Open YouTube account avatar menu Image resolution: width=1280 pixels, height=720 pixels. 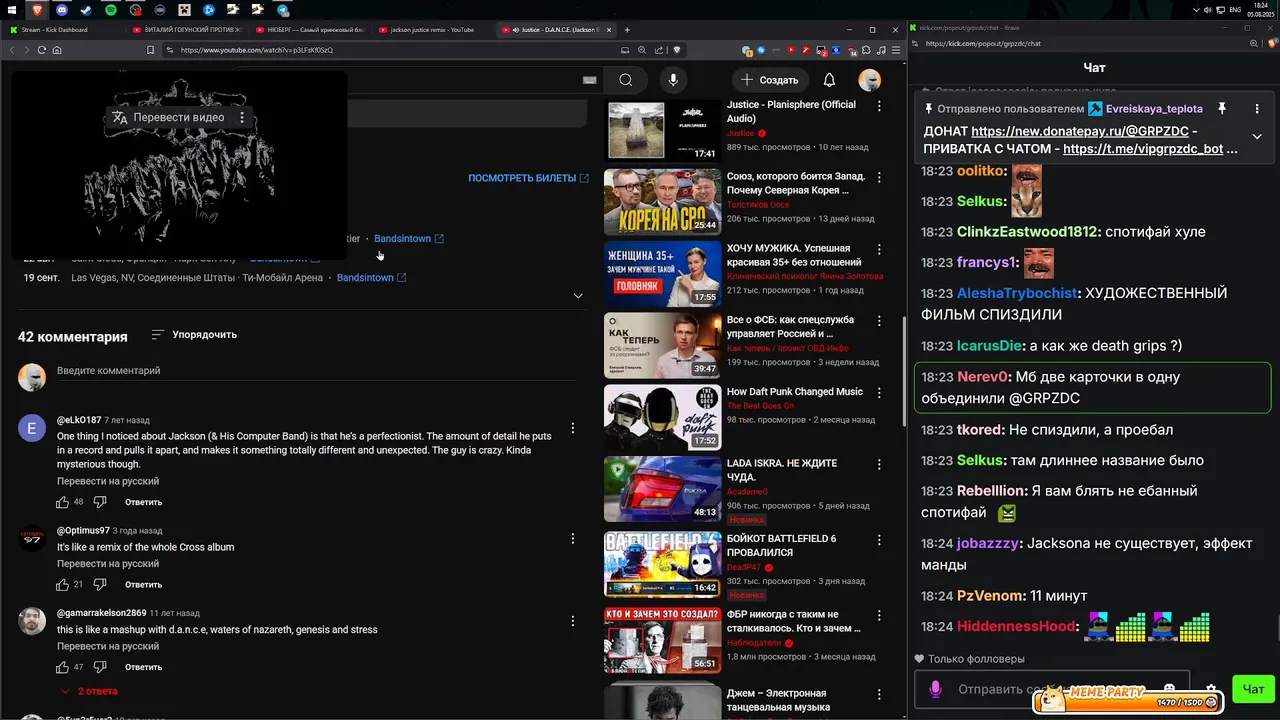coord(870,80)
